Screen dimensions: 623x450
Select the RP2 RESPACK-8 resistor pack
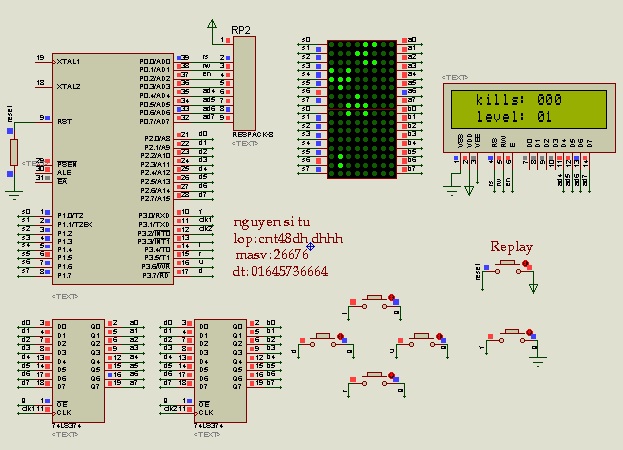[x=244, y=83]
